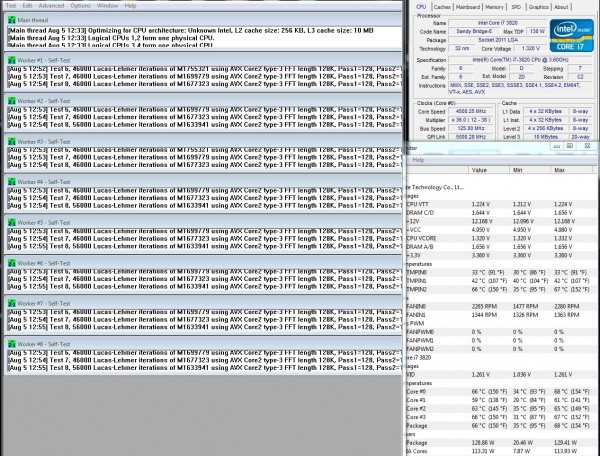This screenshot has width=600, height=456.
Task: Select the CPU VCORE row in HWMonitor
Action: [501, 238]
